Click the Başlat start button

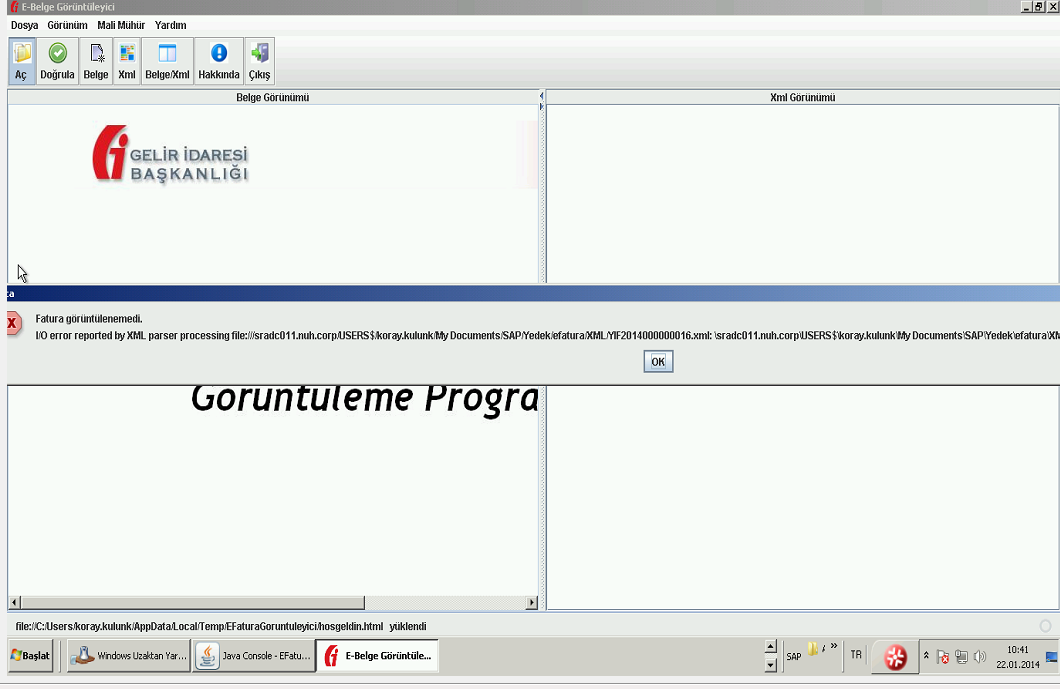30,656
